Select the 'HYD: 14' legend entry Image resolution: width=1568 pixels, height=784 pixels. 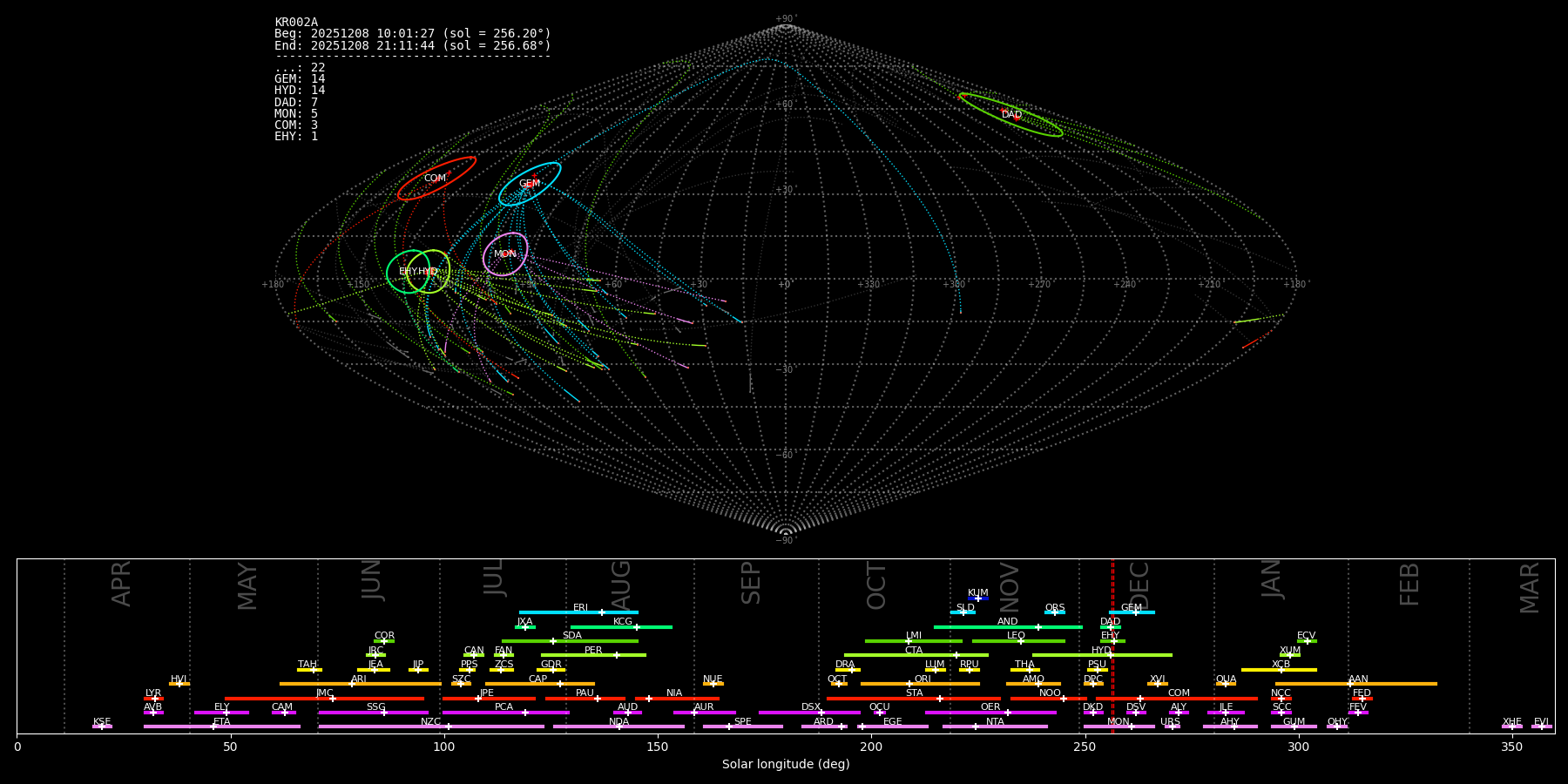300,91
